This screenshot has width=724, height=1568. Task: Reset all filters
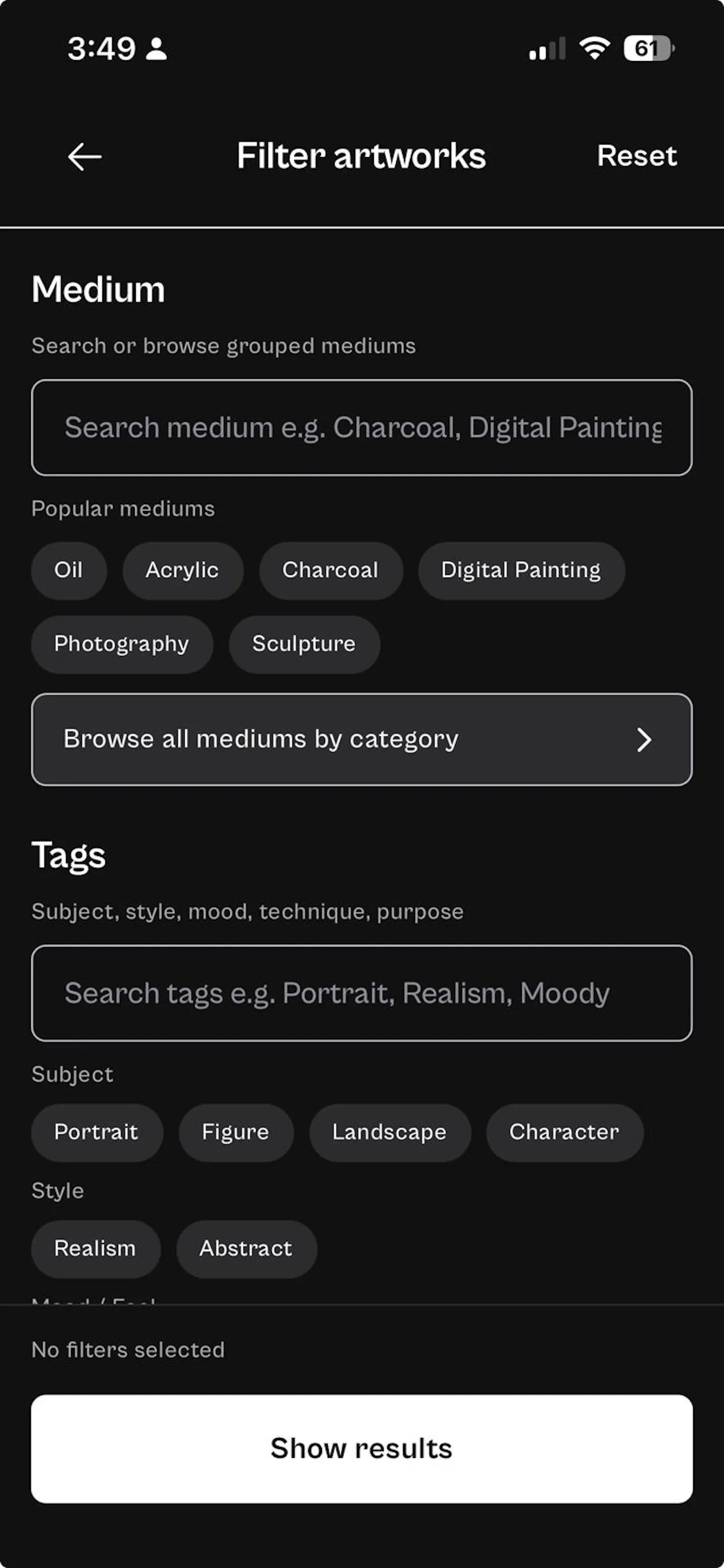pyautogui.click(x=636, y=156)
